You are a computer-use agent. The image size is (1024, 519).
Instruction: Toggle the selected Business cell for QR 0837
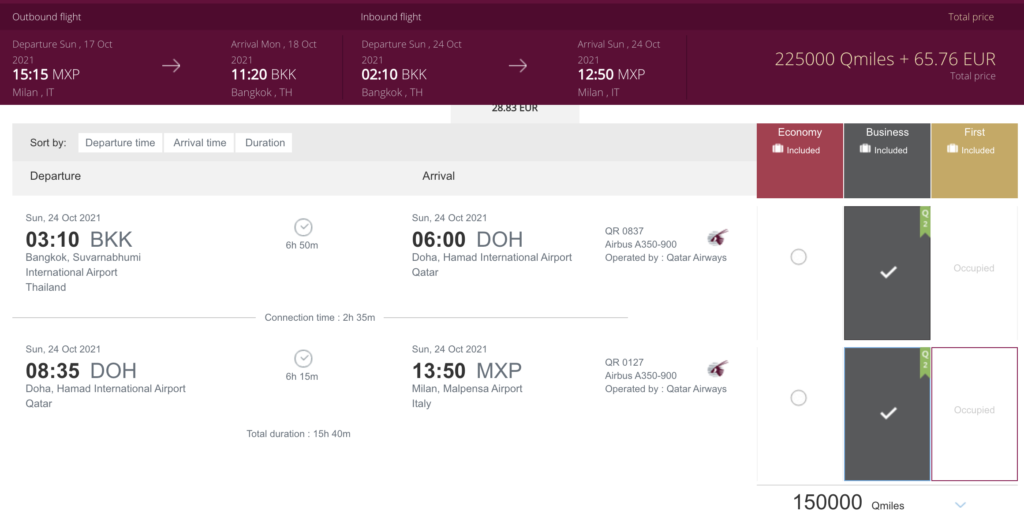click(887, 273)
